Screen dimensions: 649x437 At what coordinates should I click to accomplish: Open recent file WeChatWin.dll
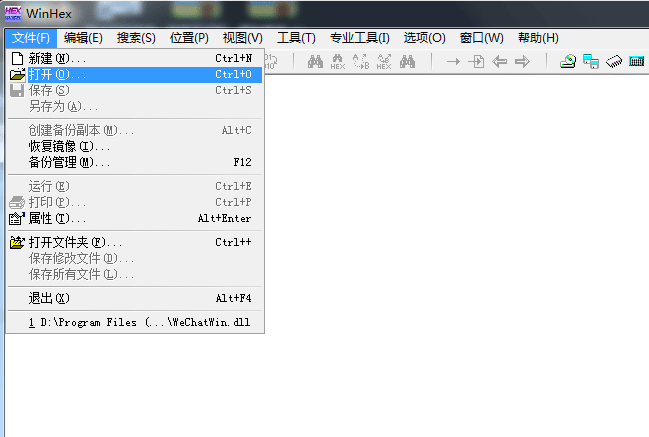(x=135, y=322)
